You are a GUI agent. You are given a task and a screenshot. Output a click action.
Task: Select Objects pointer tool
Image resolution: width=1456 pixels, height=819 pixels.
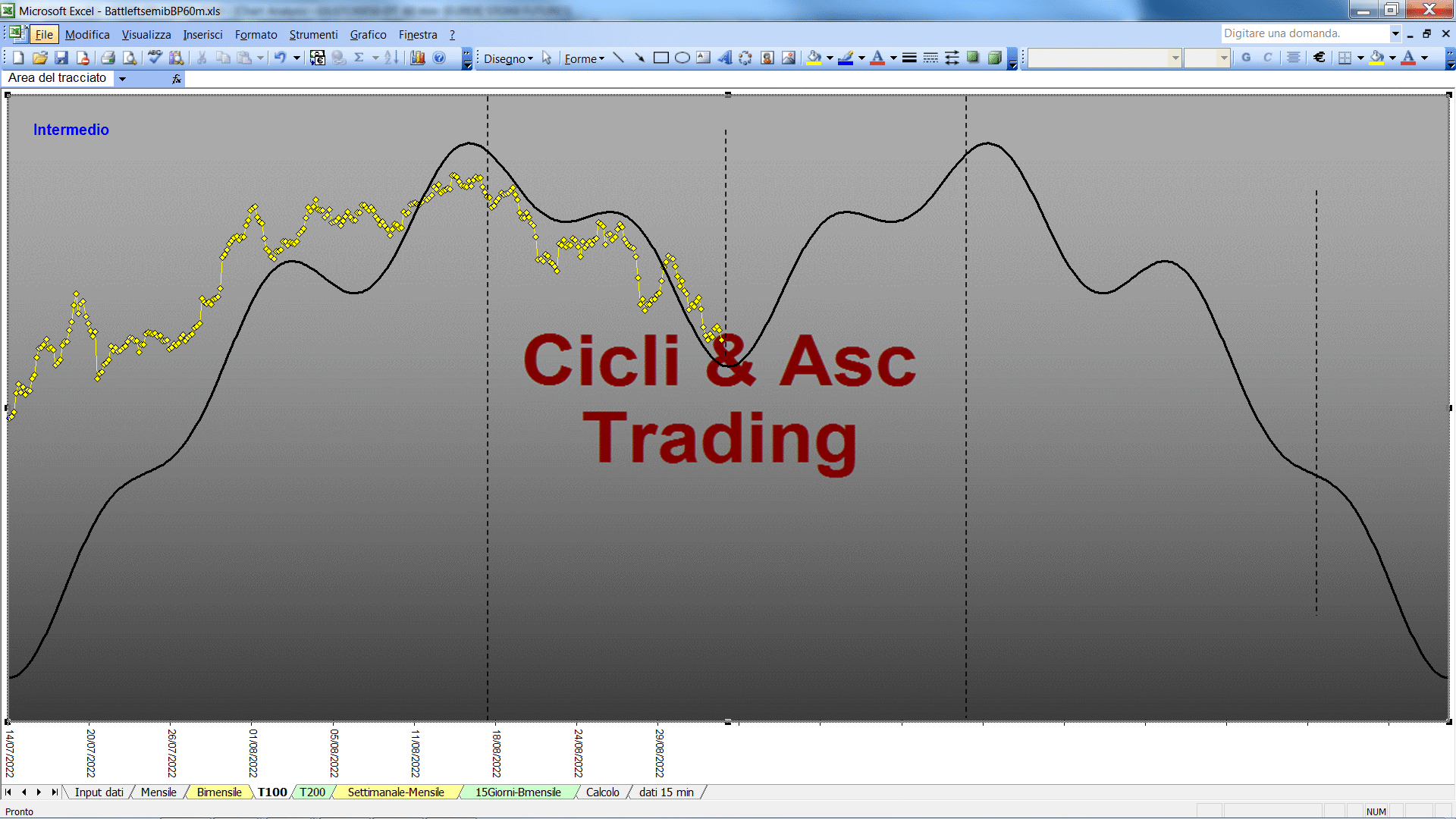tap(547, 58)
